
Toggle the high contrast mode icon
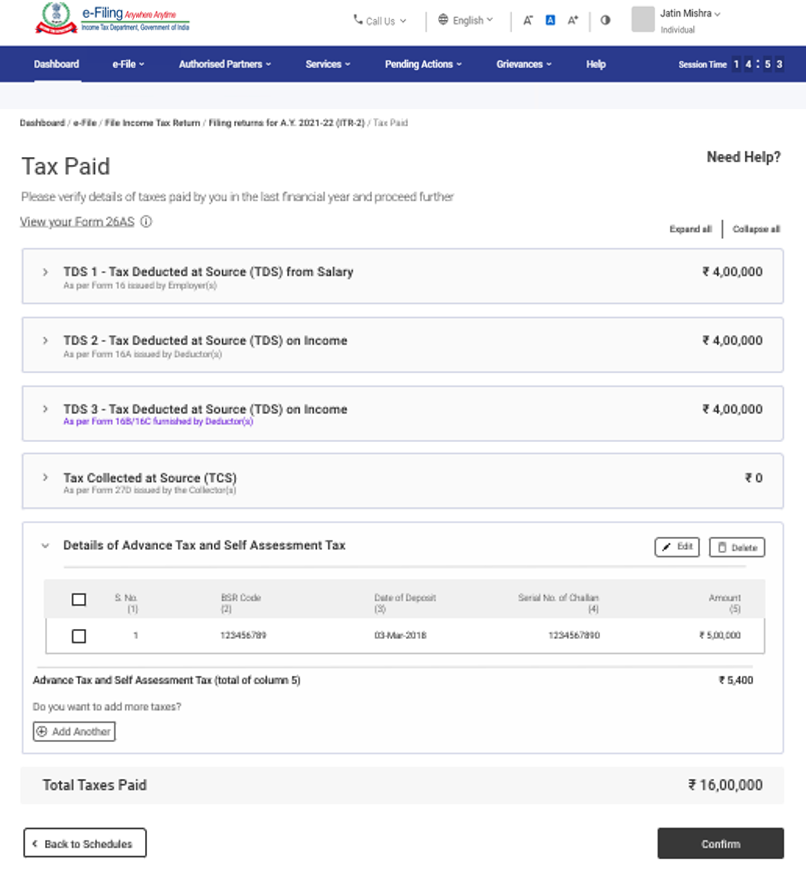click(605, 20)
